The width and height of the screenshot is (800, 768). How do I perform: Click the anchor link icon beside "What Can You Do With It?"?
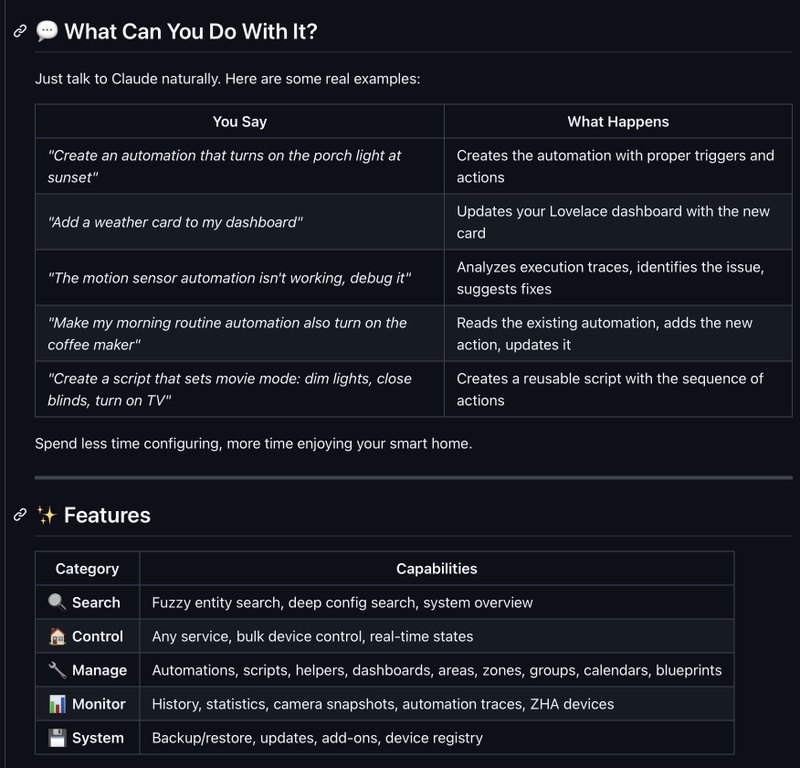pos(19,31)
